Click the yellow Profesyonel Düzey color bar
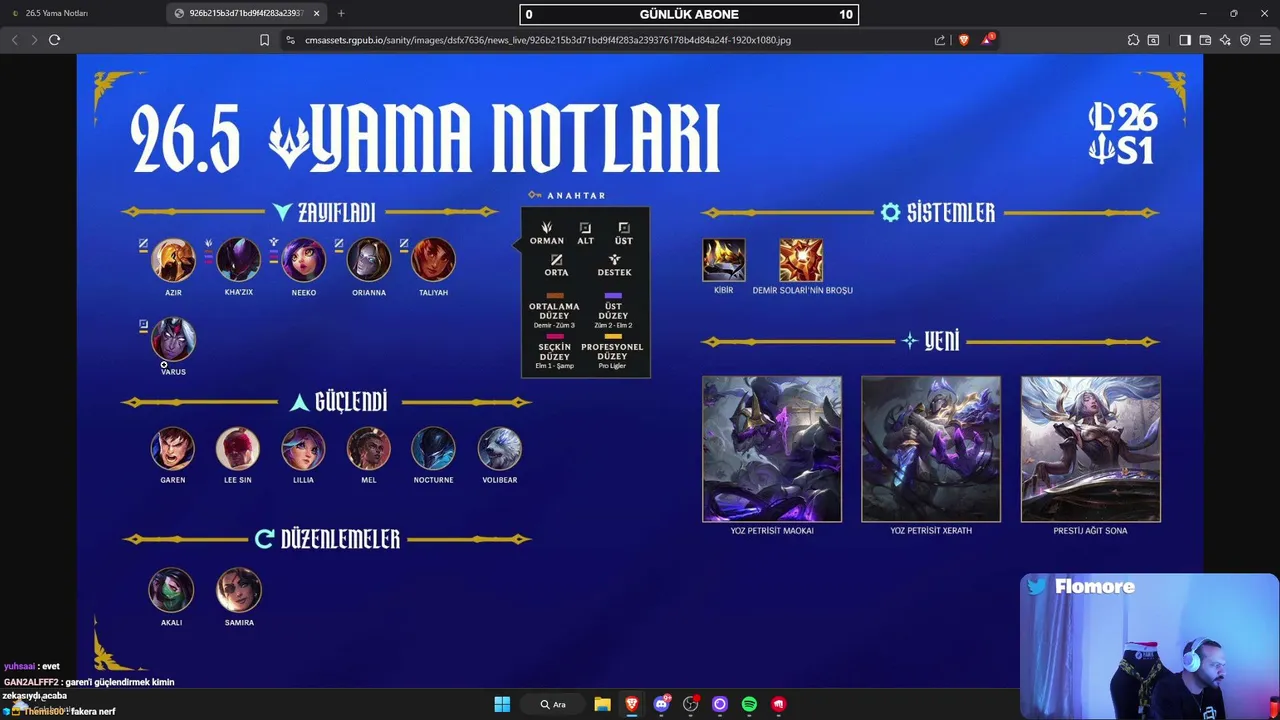1280x720 pixels. [x=613, y=337]
